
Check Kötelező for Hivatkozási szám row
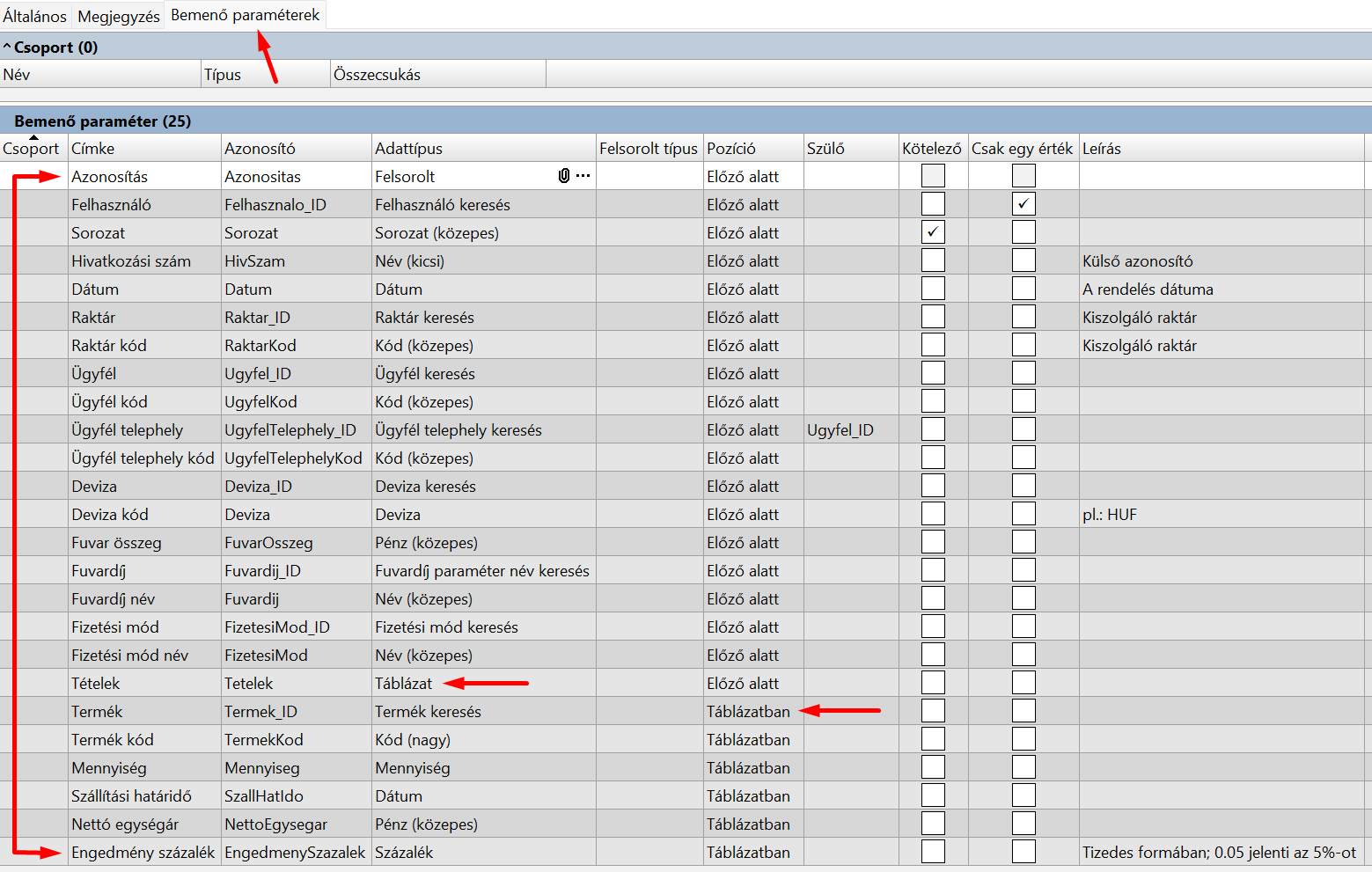[x=933, y=260]
